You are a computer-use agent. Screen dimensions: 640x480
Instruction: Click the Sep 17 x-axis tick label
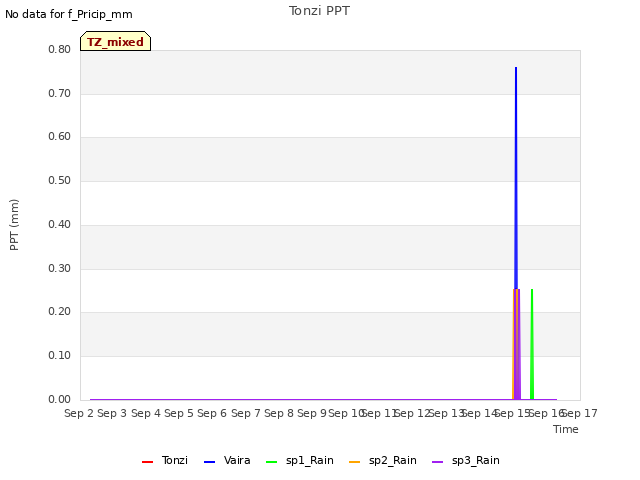[580, 413]
